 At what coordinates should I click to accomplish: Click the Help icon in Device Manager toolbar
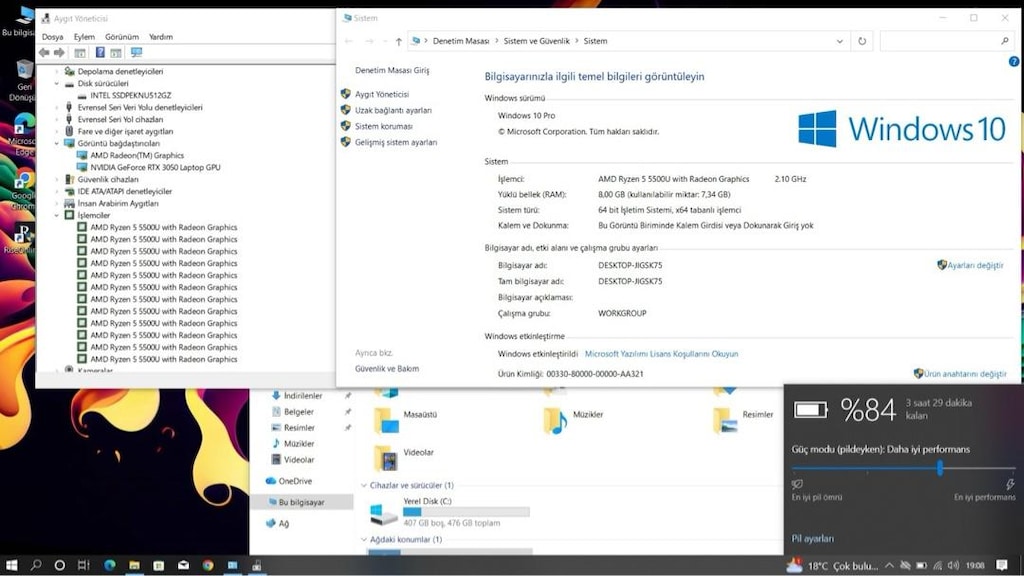pyautogui.click(x=100, y=52)
